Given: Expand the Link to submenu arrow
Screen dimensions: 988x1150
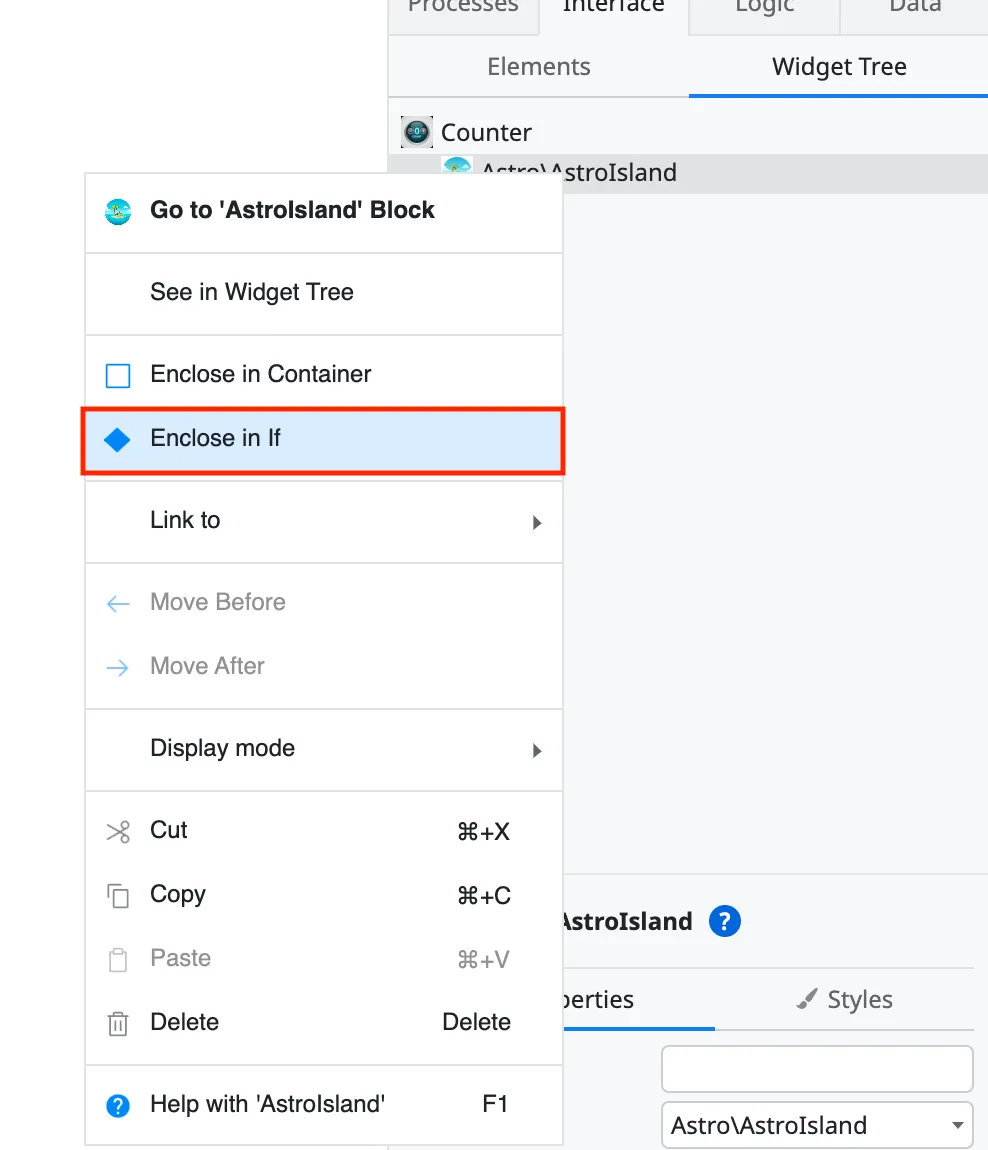Looking at the screenshot, I should (x=537, y=522).
